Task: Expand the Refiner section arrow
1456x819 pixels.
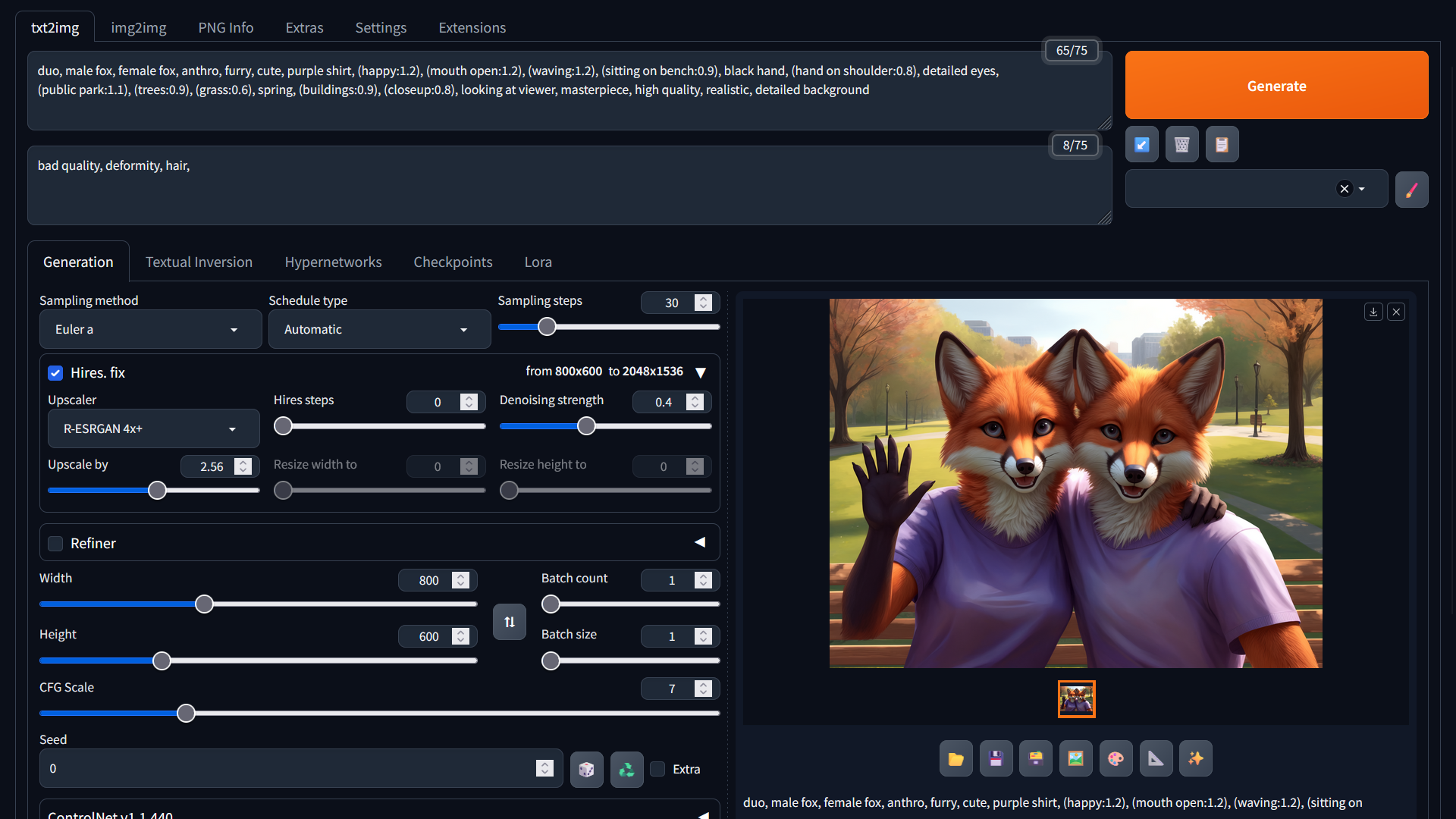Action: click(700, 542)
